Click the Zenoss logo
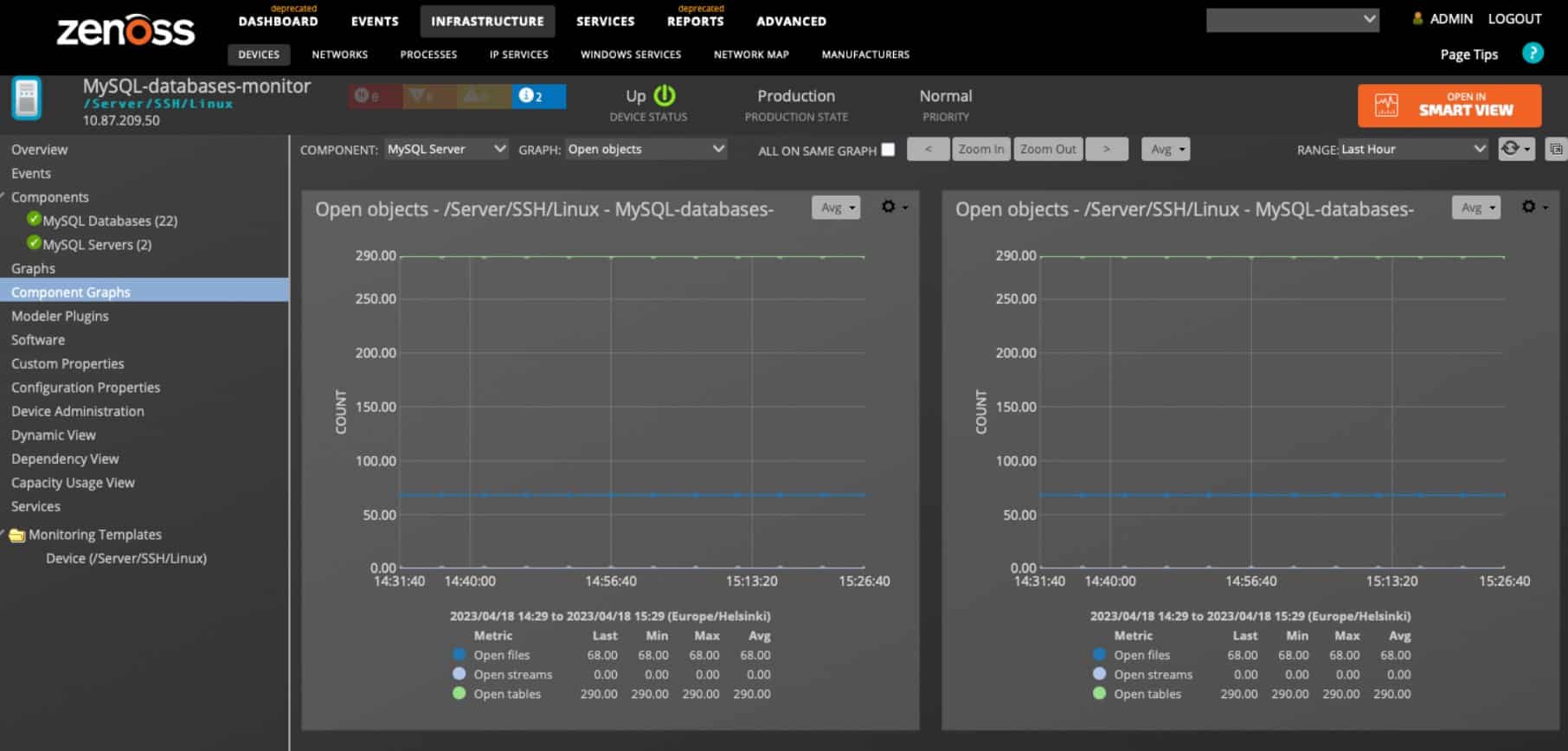 pyautogui.click(x=125, y=29)
